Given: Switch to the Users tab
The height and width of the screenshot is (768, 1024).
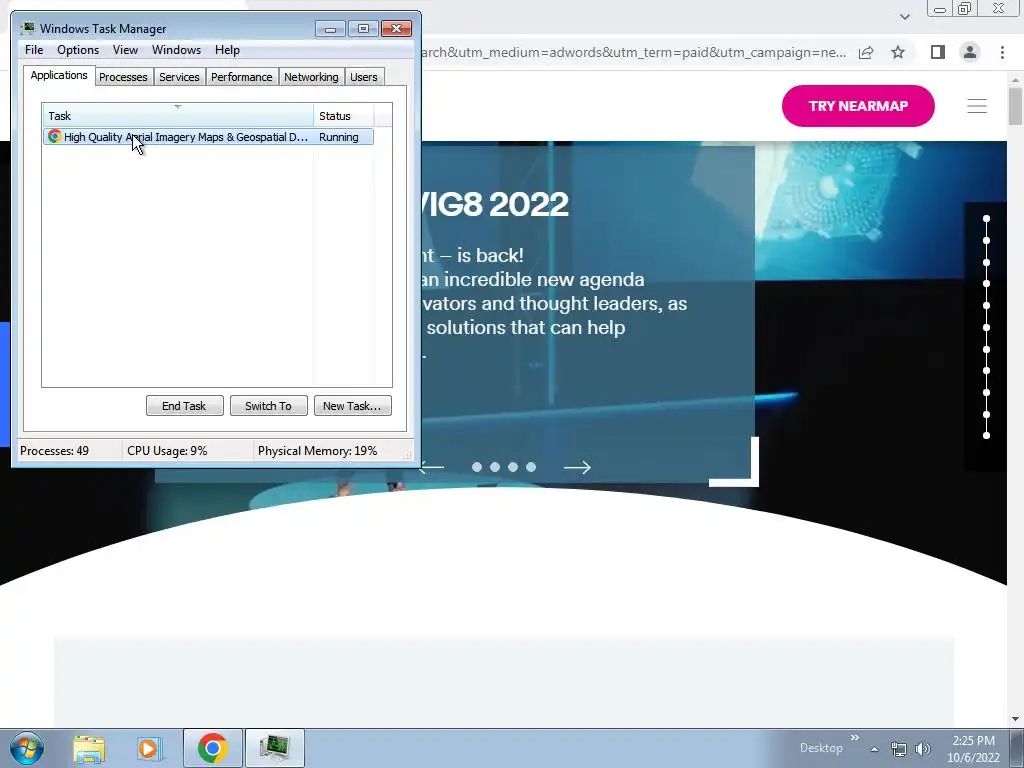Looking at the screenshot, I should 364,77.
